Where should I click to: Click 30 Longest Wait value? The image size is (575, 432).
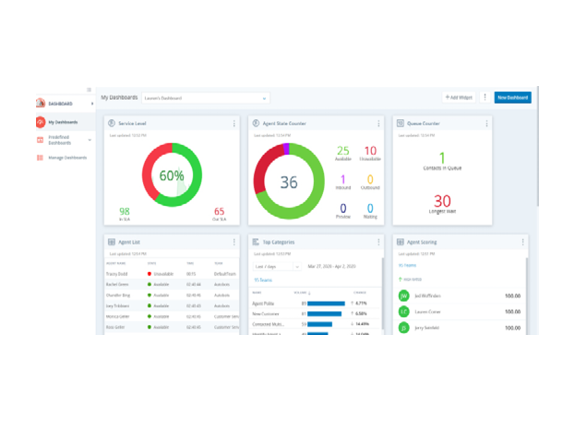[442, 201]
